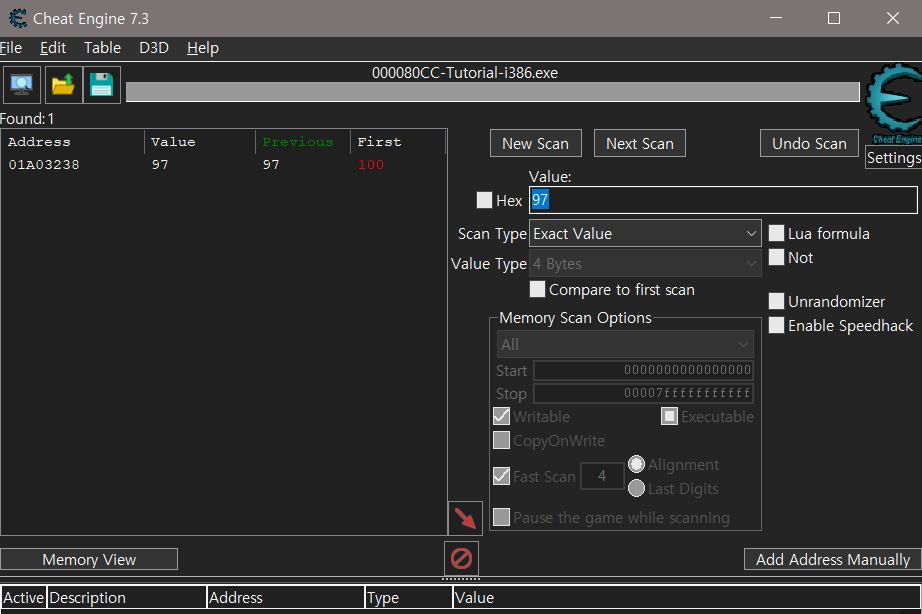Expand the memory region All dropdown
922x614 pixels.
pos(624,345)
